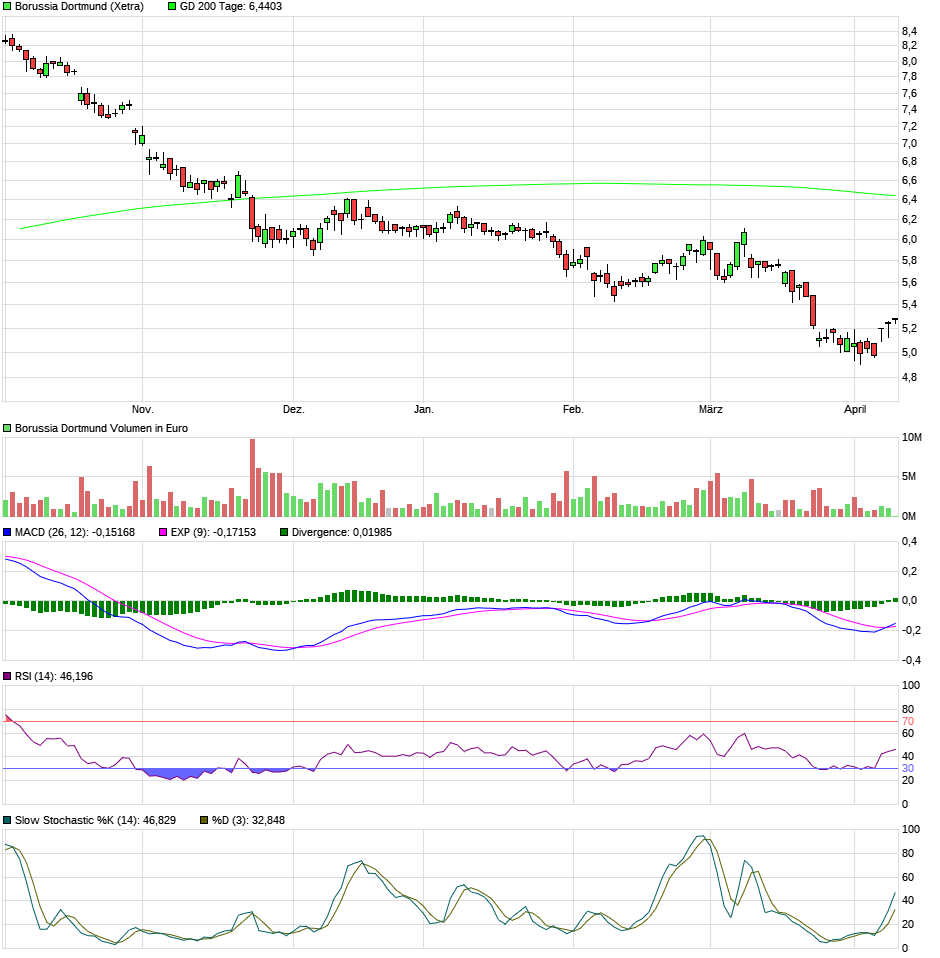Screen dimensions: 940x958
Task: Click the 0M value on the volume axis
Action: click(909, 516)
